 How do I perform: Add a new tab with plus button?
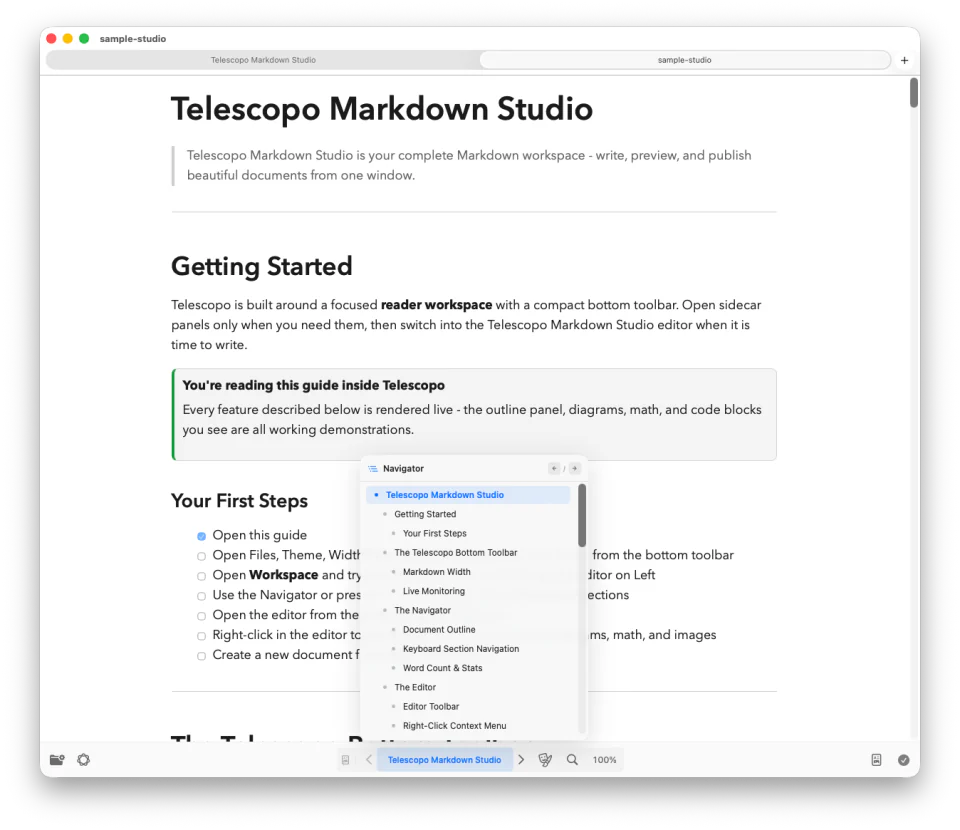pyautogui.click(x=904, y=60)
